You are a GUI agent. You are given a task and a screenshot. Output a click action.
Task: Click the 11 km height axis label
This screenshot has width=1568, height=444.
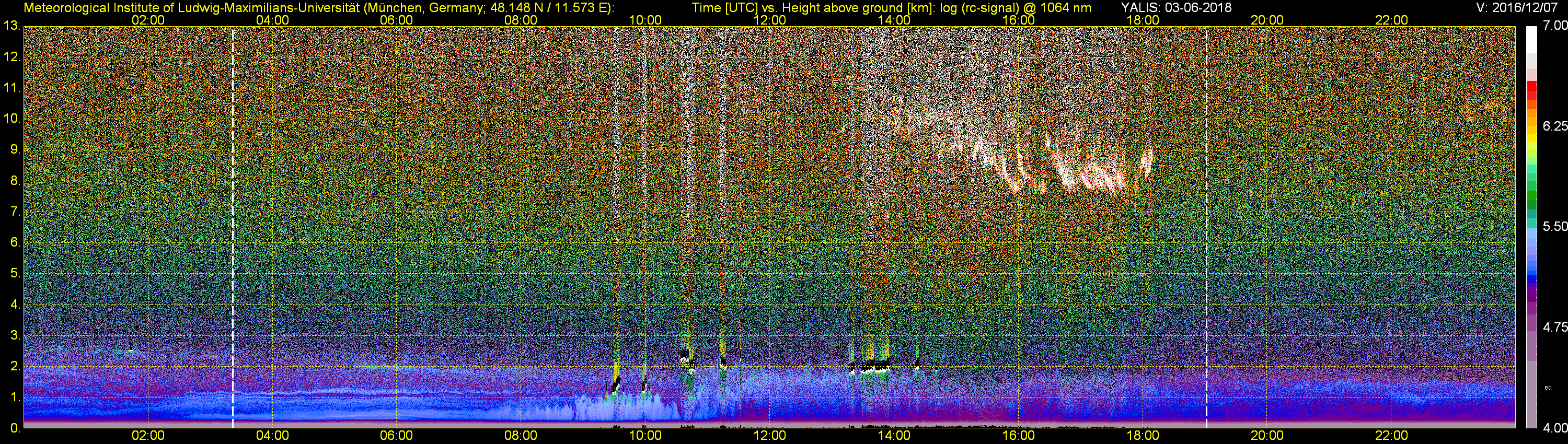pos(11,88)
